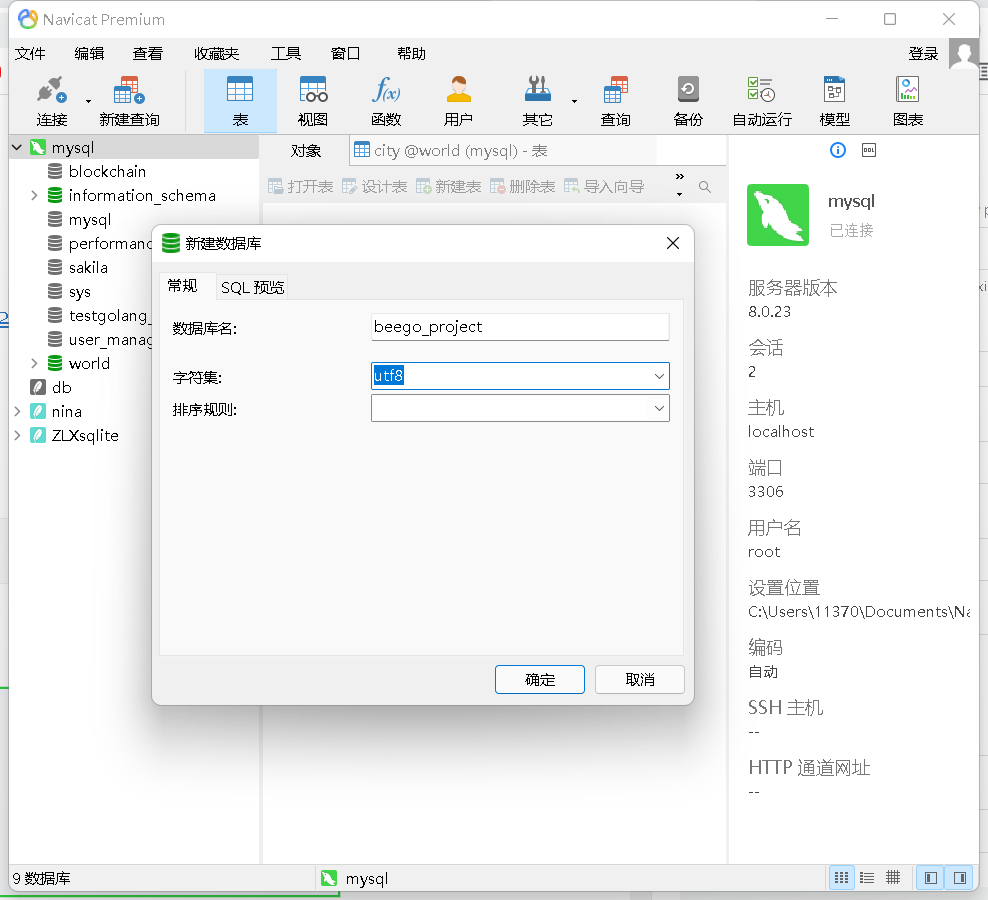
Task: Click the DDL icon in right panel
Action: 868,150
